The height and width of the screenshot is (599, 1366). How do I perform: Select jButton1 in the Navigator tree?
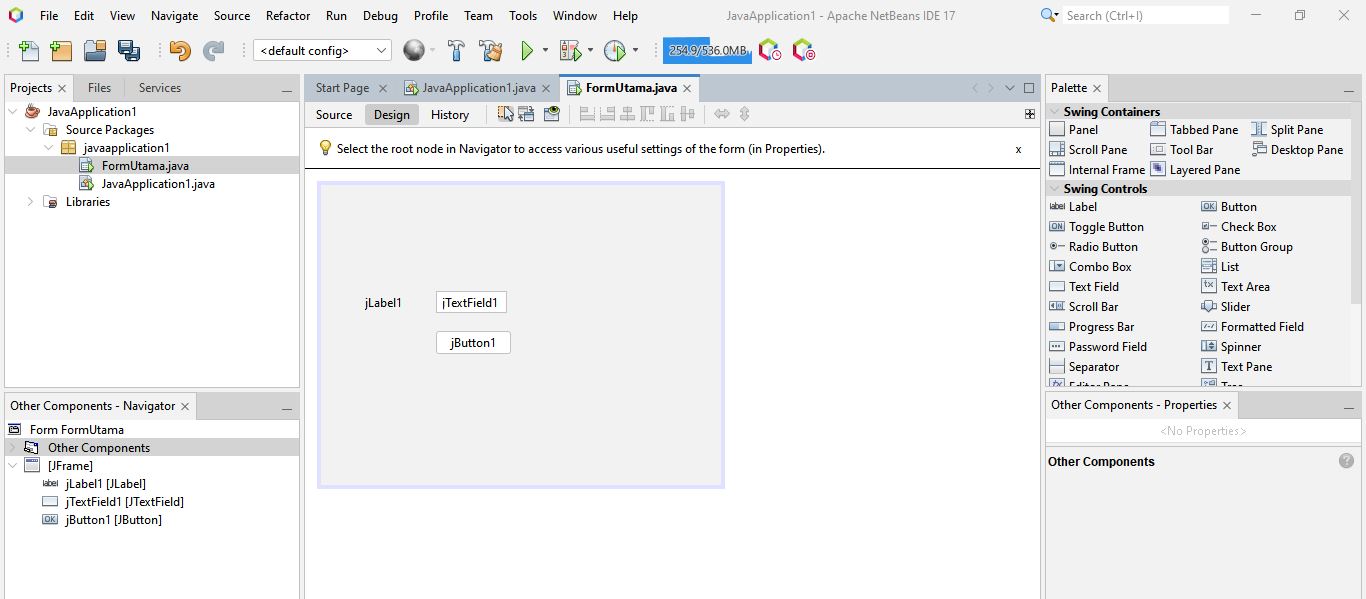coord(113,520)
